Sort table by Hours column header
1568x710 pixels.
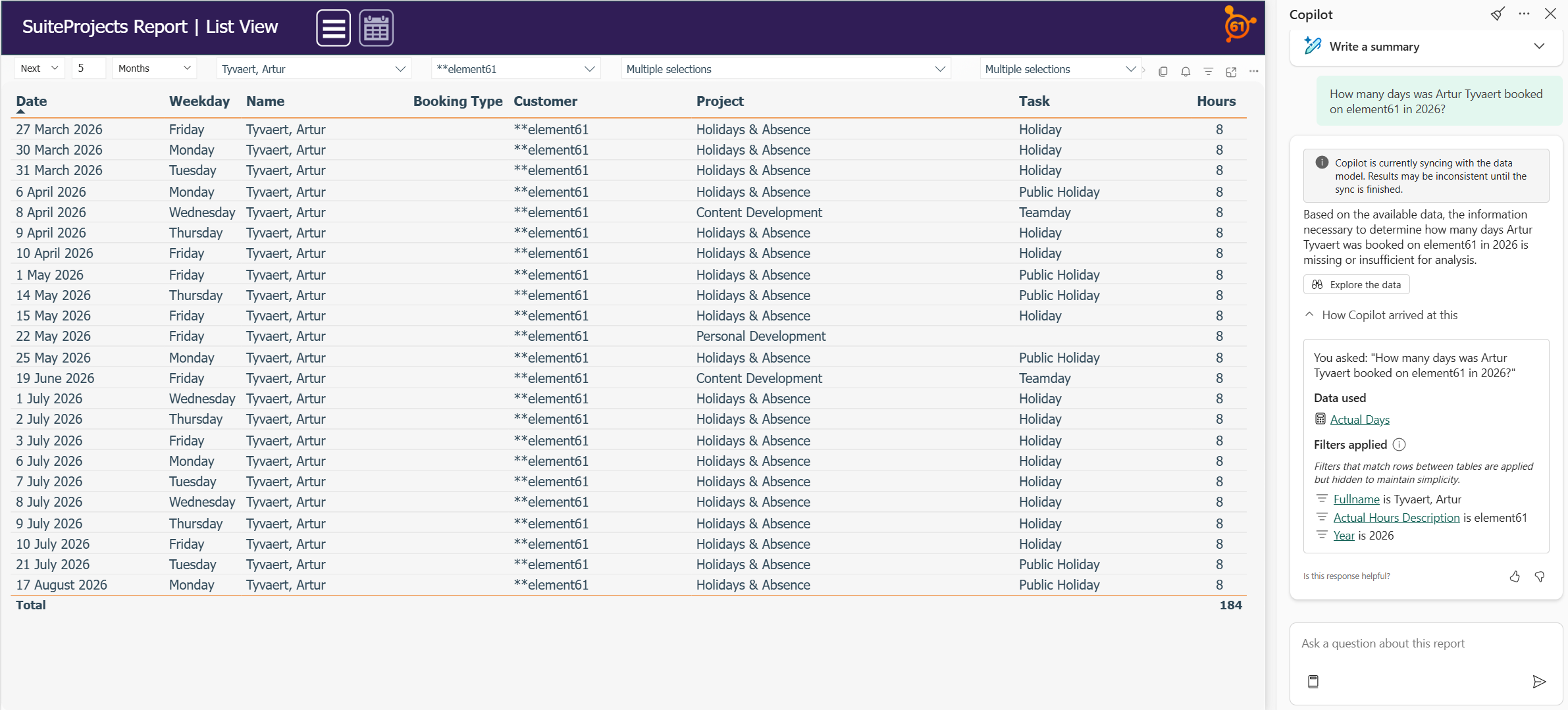click(x=1215, y=101)
